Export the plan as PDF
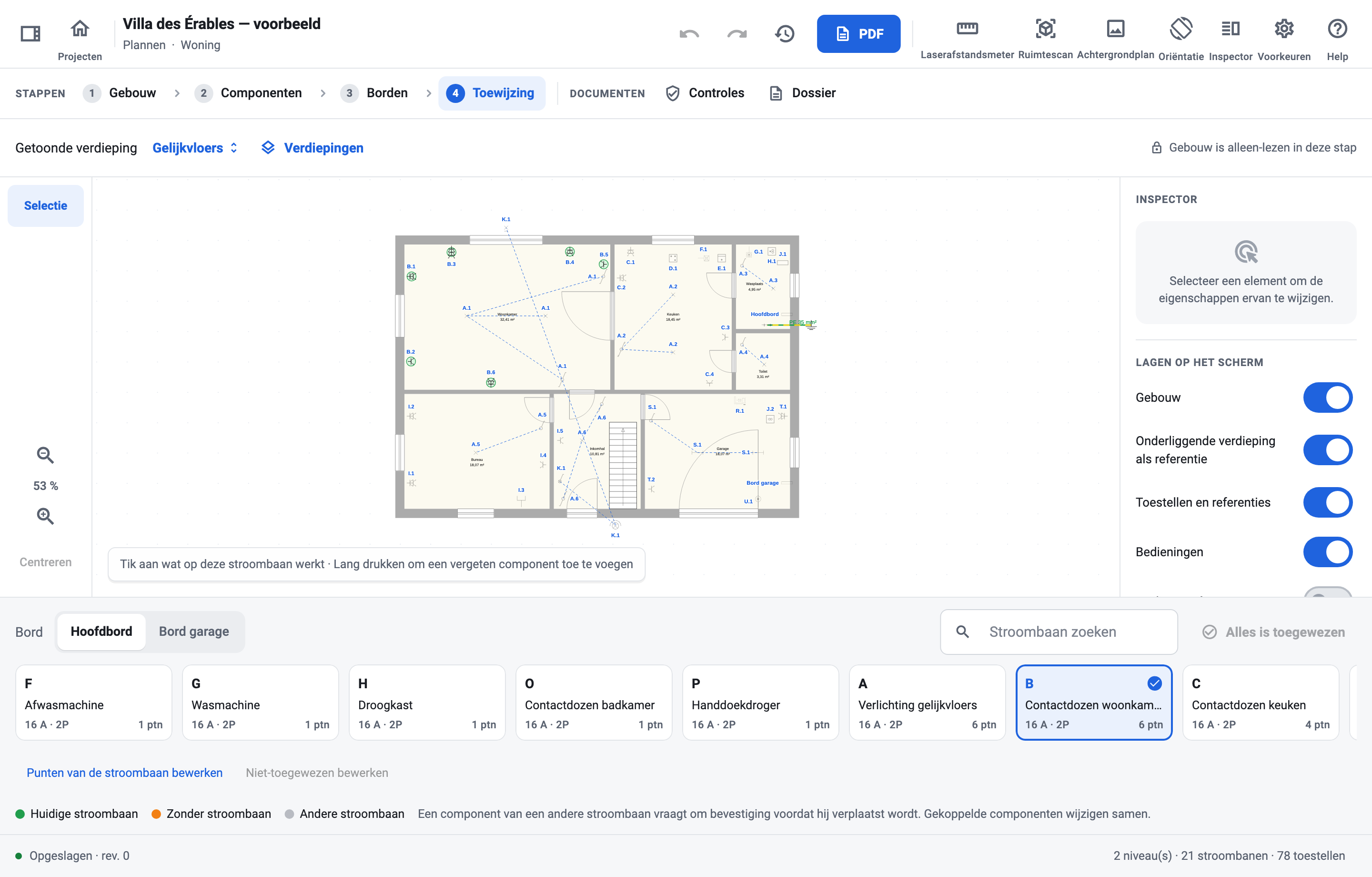The width and height of the screenshot is (1372, 877). point(858,34)
